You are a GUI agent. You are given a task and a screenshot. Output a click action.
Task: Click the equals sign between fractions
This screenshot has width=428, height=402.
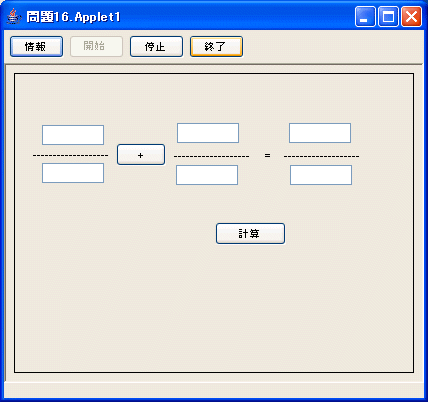[267, 155]
